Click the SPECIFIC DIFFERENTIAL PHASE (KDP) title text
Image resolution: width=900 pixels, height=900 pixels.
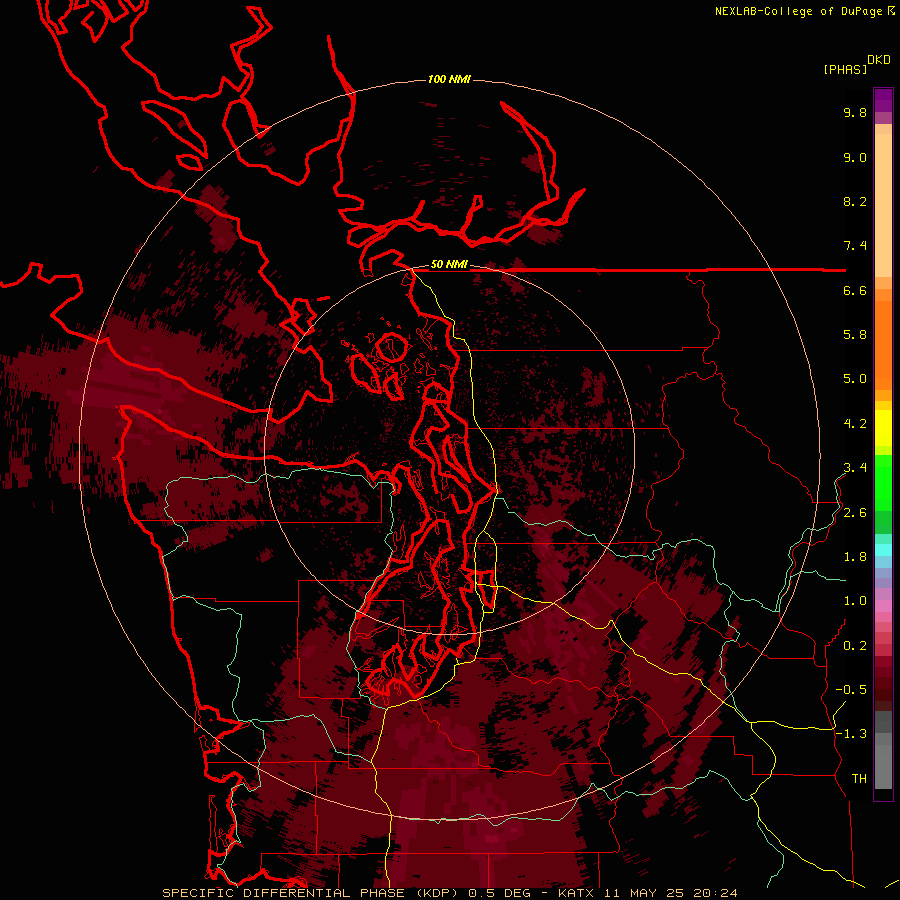pos(310,893)
